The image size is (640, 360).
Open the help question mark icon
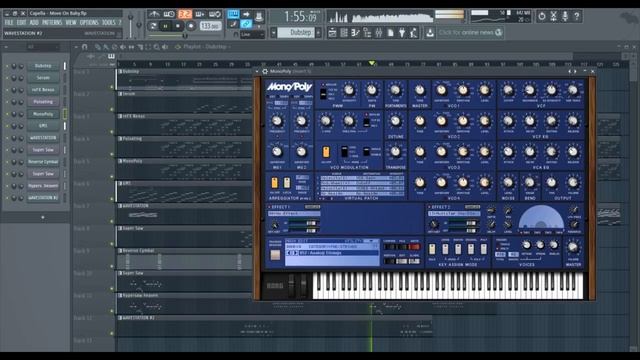(577, 16)
